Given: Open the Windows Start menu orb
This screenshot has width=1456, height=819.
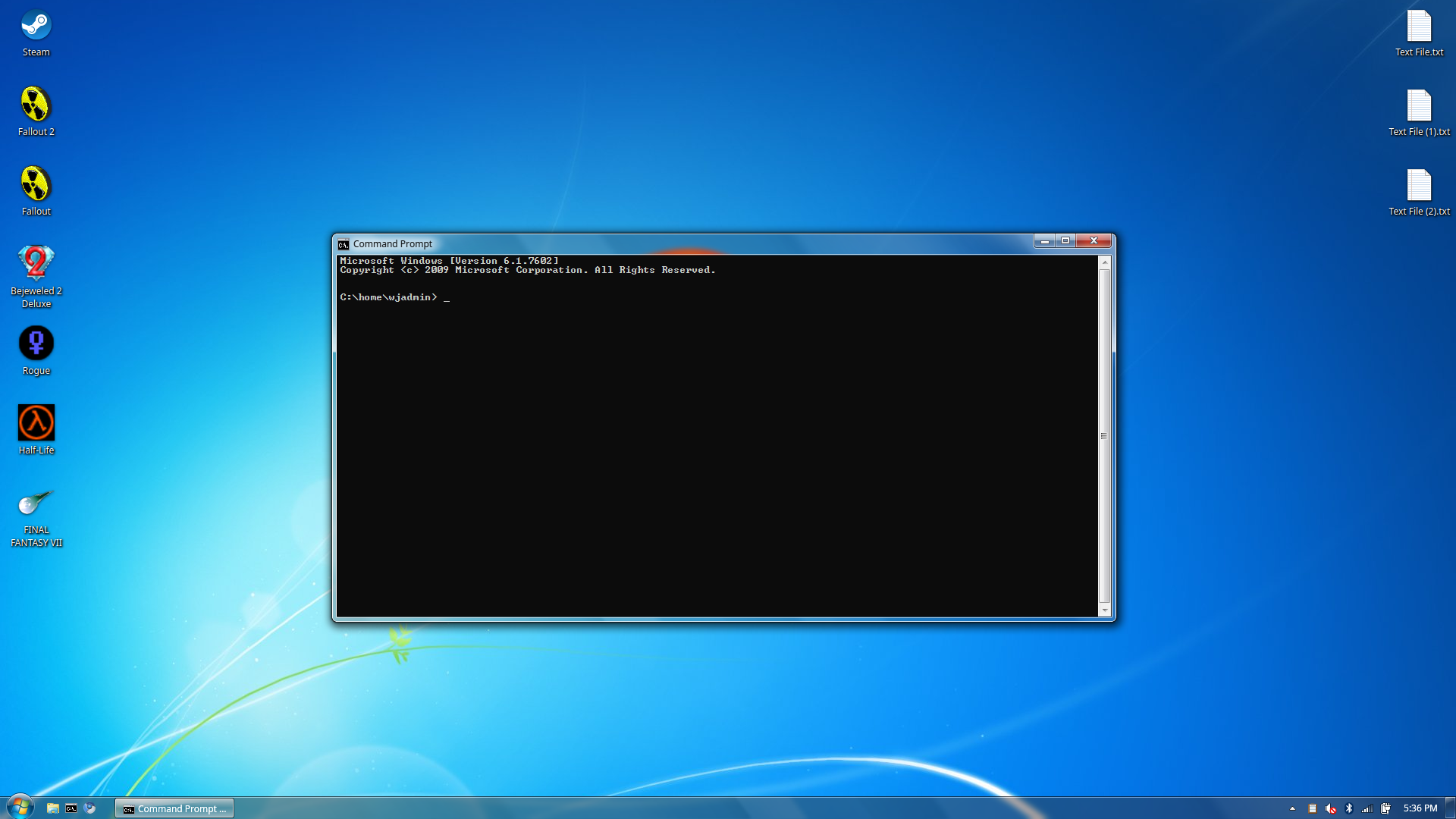Looking at the screenshot, I should 20,807.
